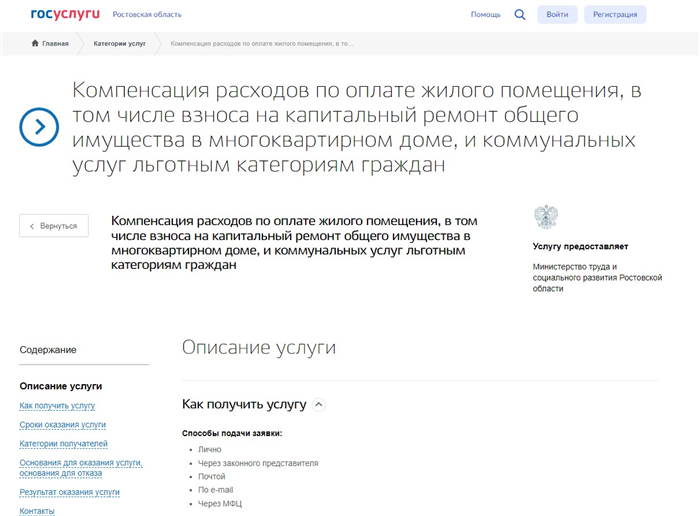The height and width of the screenshot is (516, 700).
Task: Click the 'Войти' button
Action: pos(557,15)
